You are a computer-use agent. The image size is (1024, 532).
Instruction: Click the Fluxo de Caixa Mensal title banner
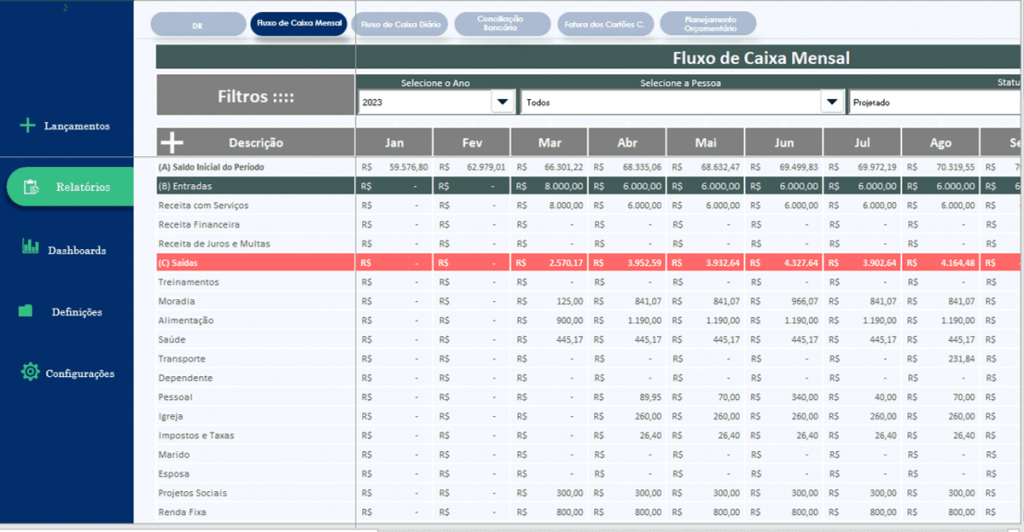click(588, 57)
